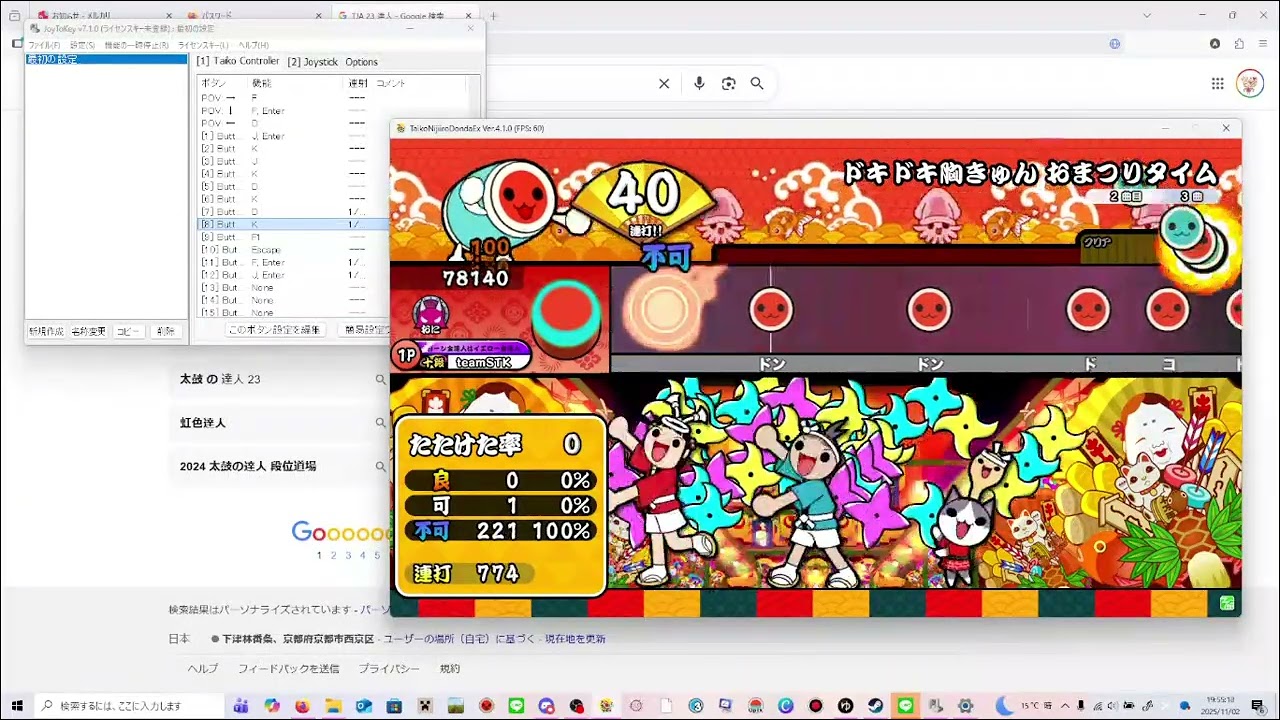
Task: Click the 機能 column header in JoyToKey
Action: [296, 83]
